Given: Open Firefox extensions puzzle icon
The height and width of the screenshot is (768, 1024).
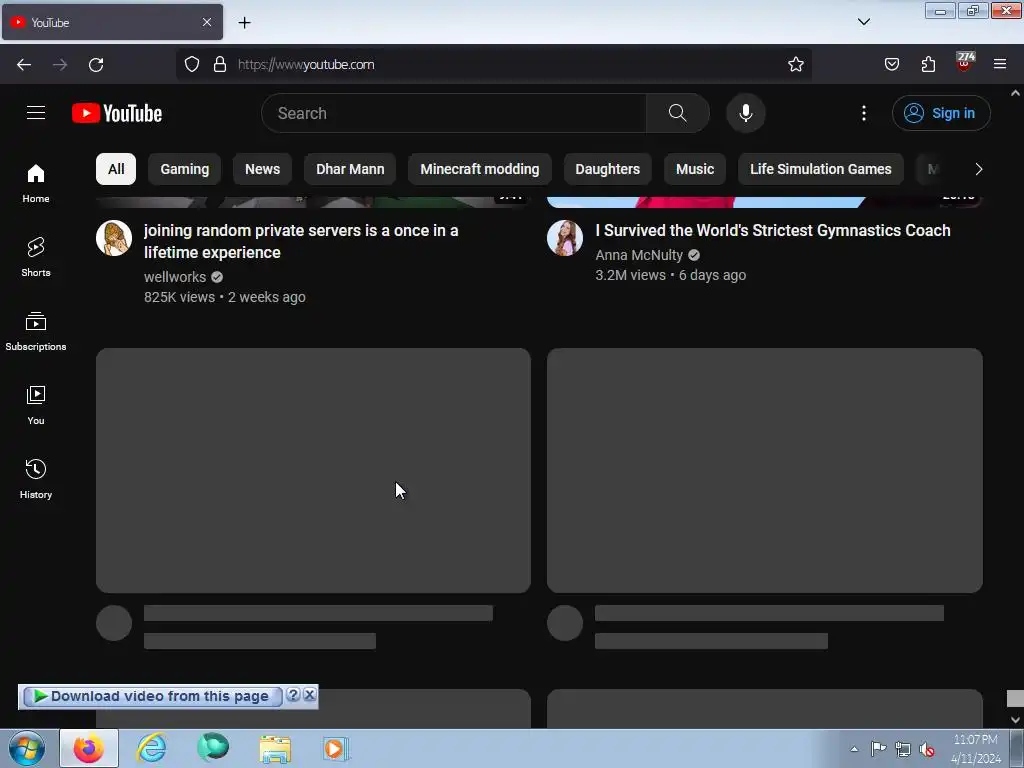Looking at the screenshot, I should (x=928, y=64).
